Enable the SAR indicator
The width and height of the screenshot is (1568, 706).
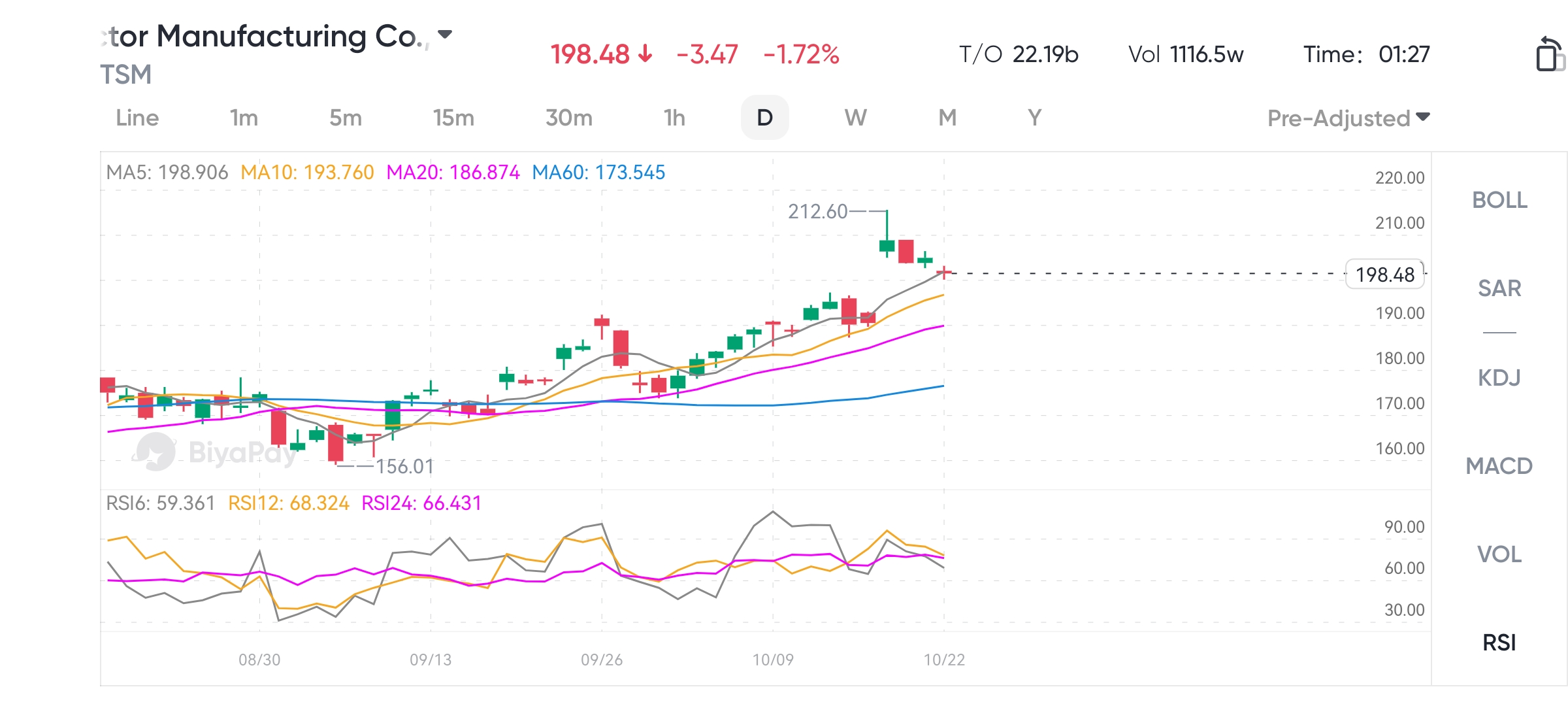[x=1499, y=288]
